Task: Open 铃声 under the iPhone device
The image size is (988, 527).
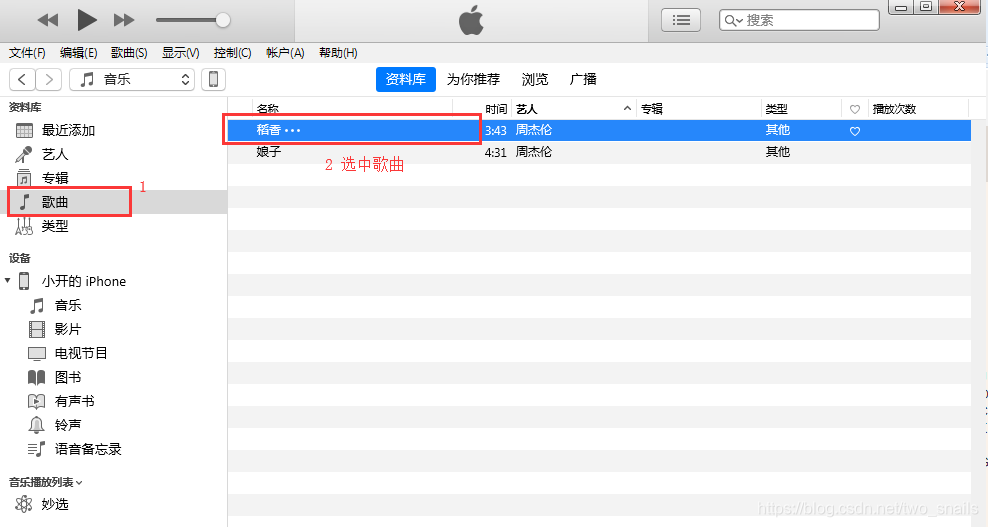Action: point(68,426)
